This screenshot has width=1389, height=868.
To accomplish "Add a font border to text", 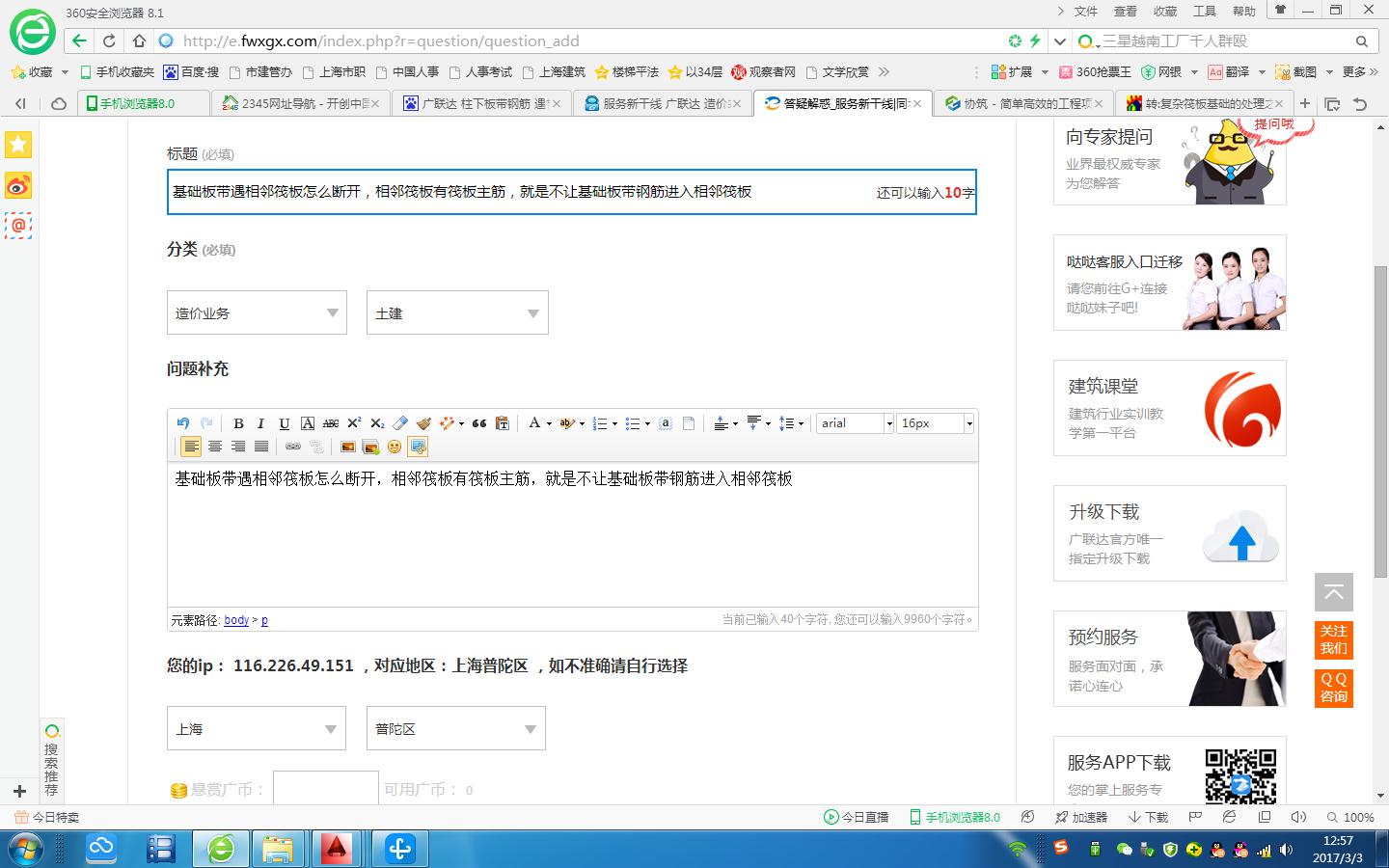I will coord(307,423).
